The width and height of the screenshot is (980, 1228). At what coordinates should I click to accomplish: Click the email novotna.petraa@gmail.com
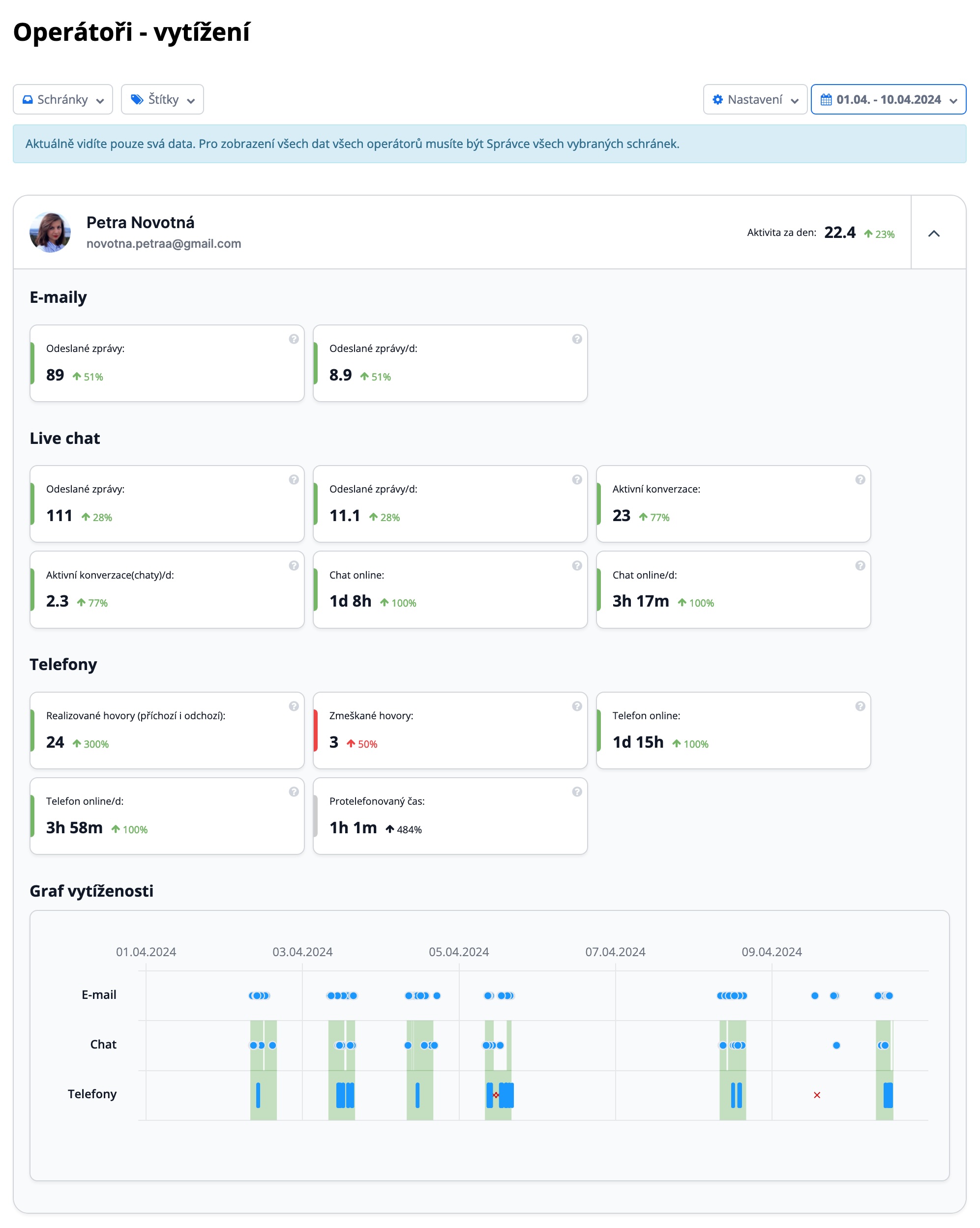point(164,244)
